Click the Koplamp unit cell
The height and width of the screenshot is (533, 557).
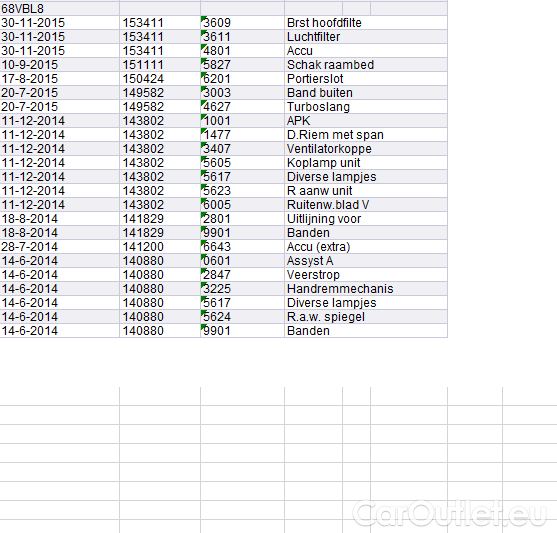(366, 163)
